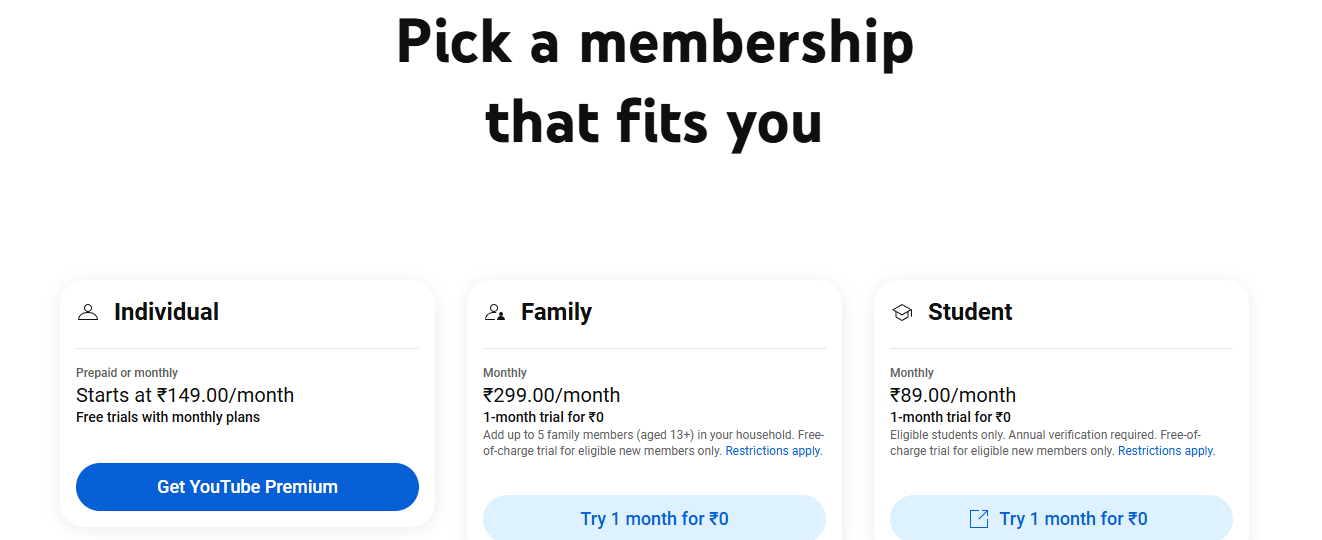Viewport: 1322px width, 540px height.
Task: Open Restrictions apply link in Family card
Action: click(x=774, y=451)
